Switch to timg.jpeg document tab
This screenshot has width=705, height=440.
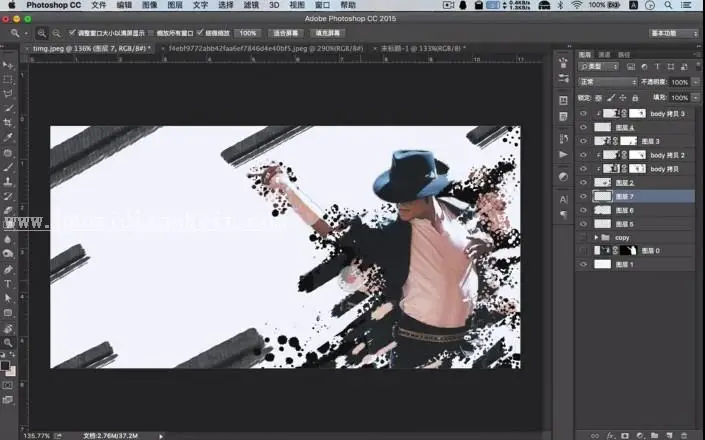pos(91,49)
